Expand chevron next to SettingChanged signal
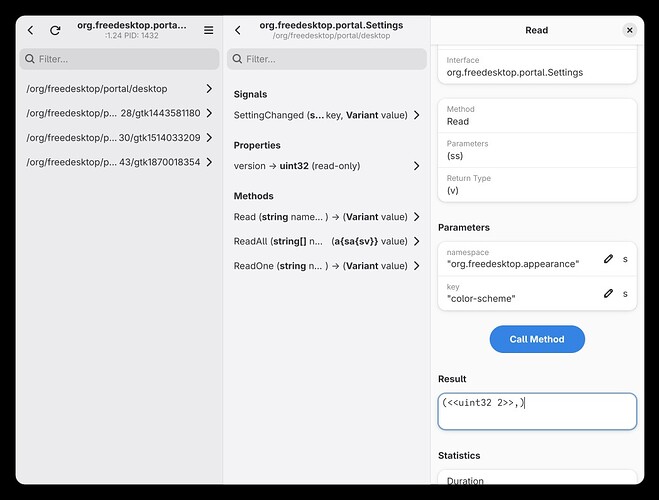This screenshot has height=500, width=659. [x=416, y=115]
